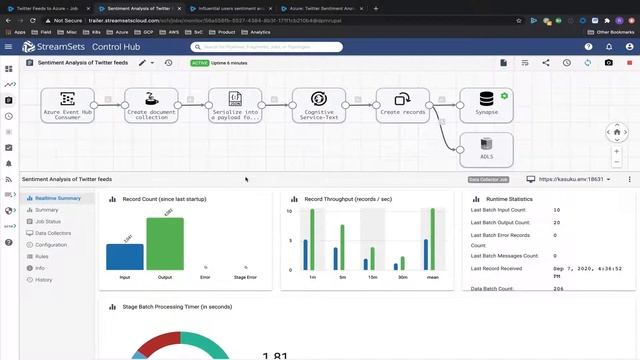Screen dimensions: 640x360
Task: Zoom in canvas with plus button
Action: 617,151
